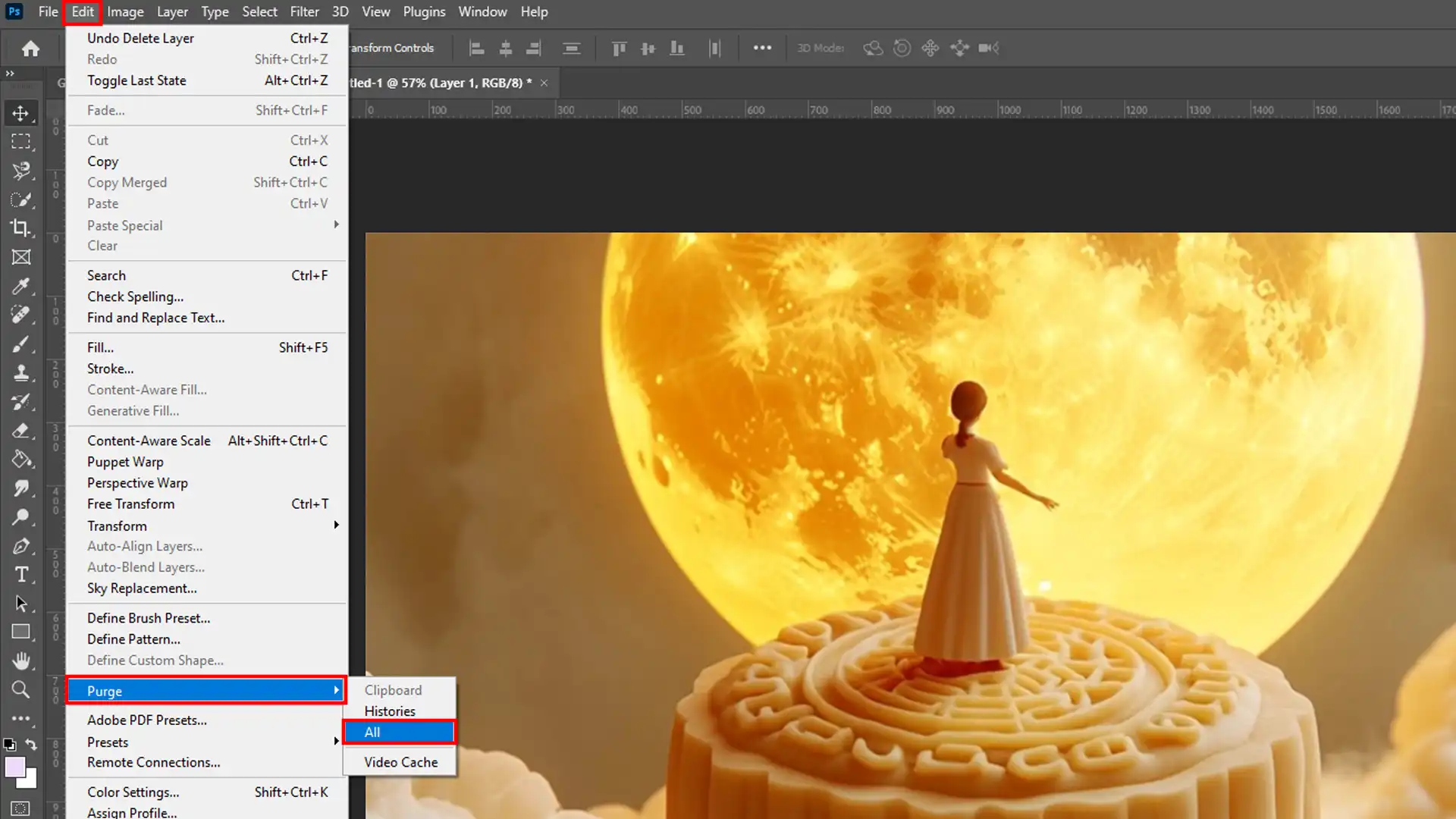Select the Quick Selection tool
The width and height of the screenshot is (1456, 819).
coord(20,199)
